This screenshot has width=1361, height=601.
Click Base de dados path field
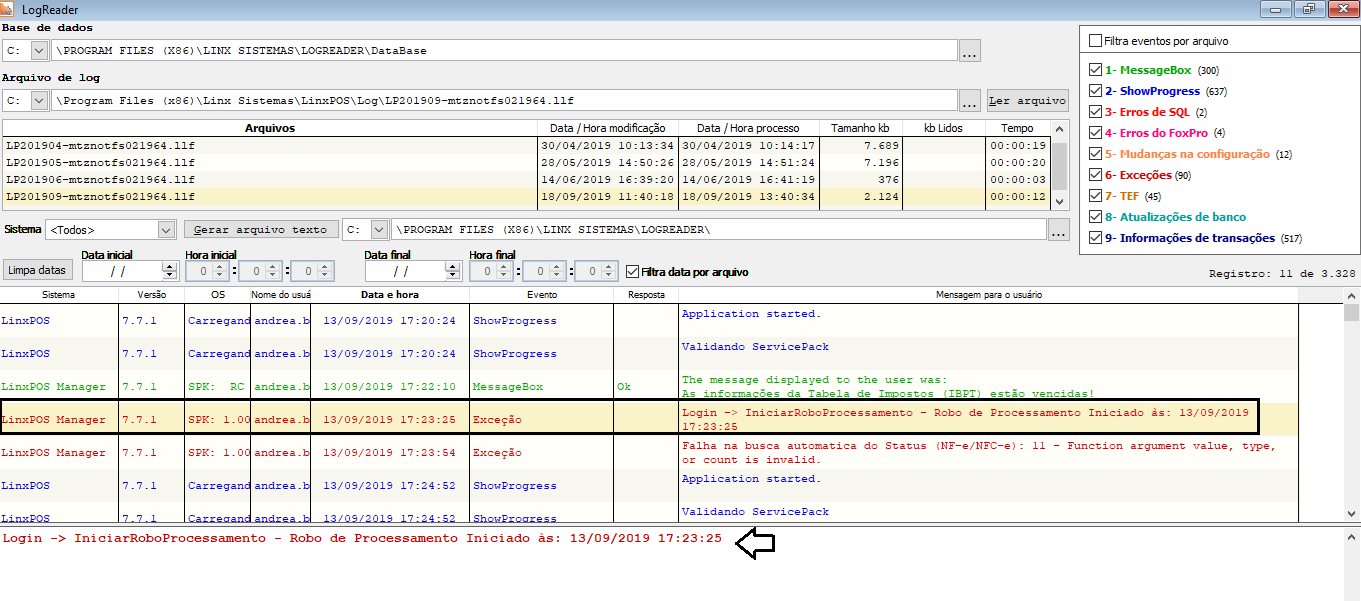click(505, 50)
